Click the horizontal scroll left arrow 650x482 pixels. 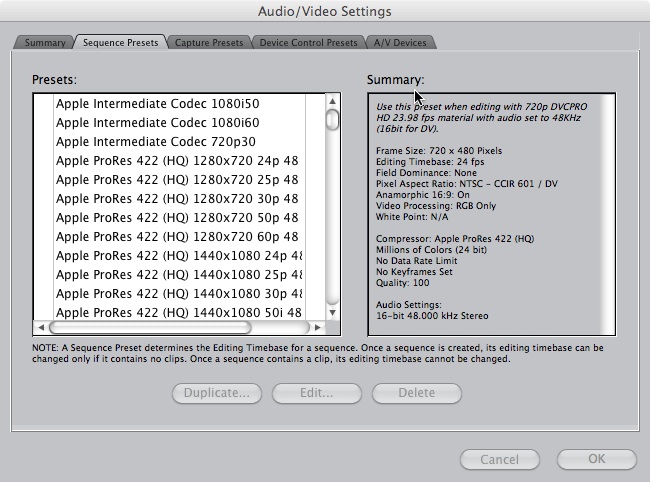click(40, 327)
